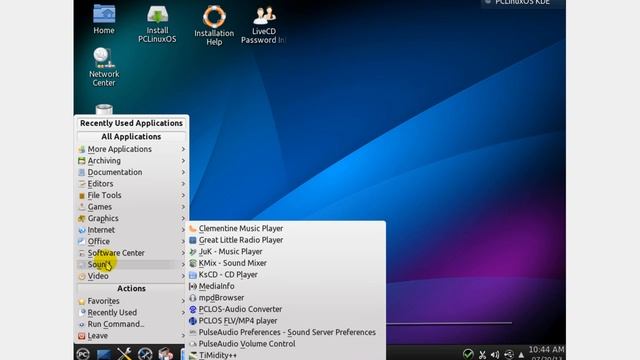Expand Games submenu arrow
Screen dimensions: 640x360
(183, 207)
